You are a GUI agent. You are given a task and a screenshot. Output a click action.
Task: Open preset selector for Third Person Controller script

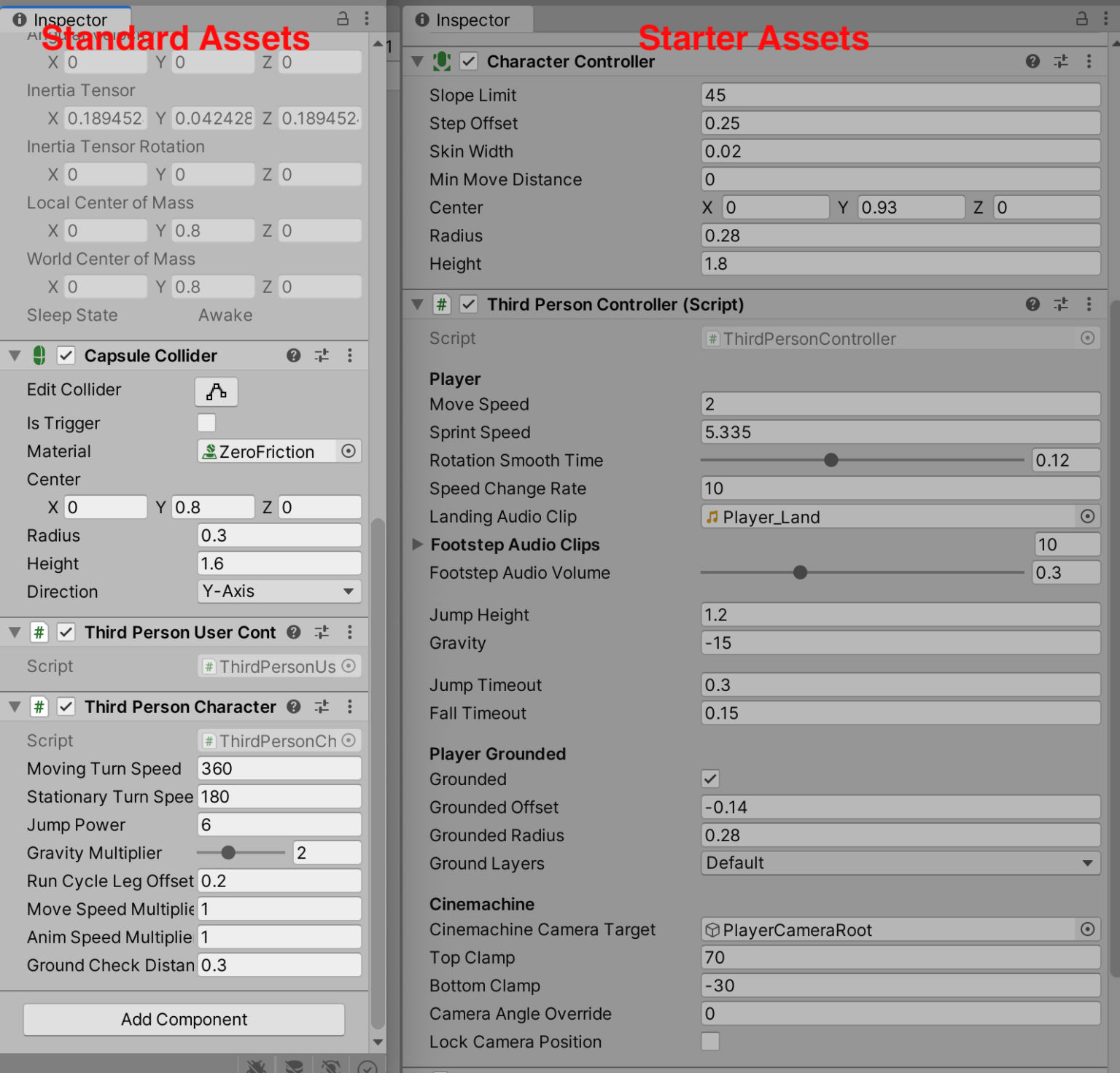[x=1061, y=304]
